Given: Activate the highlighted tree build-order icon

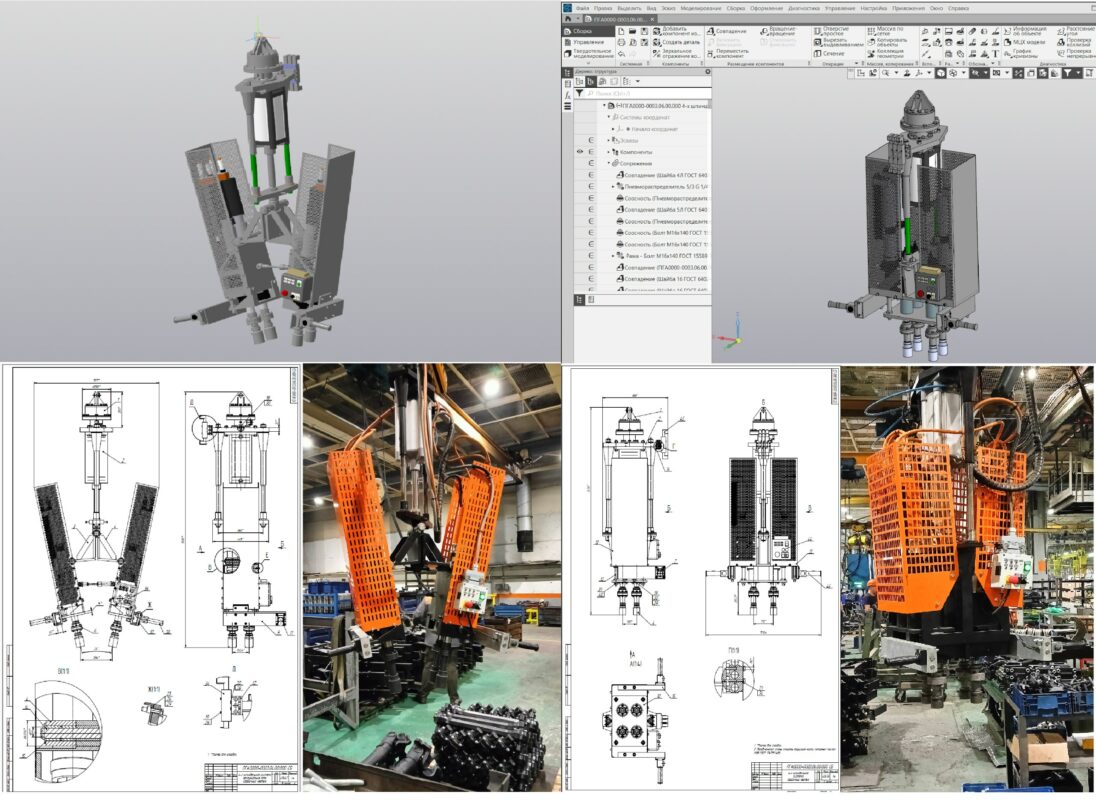Looking at the screenshot, I should pos(591,82).
